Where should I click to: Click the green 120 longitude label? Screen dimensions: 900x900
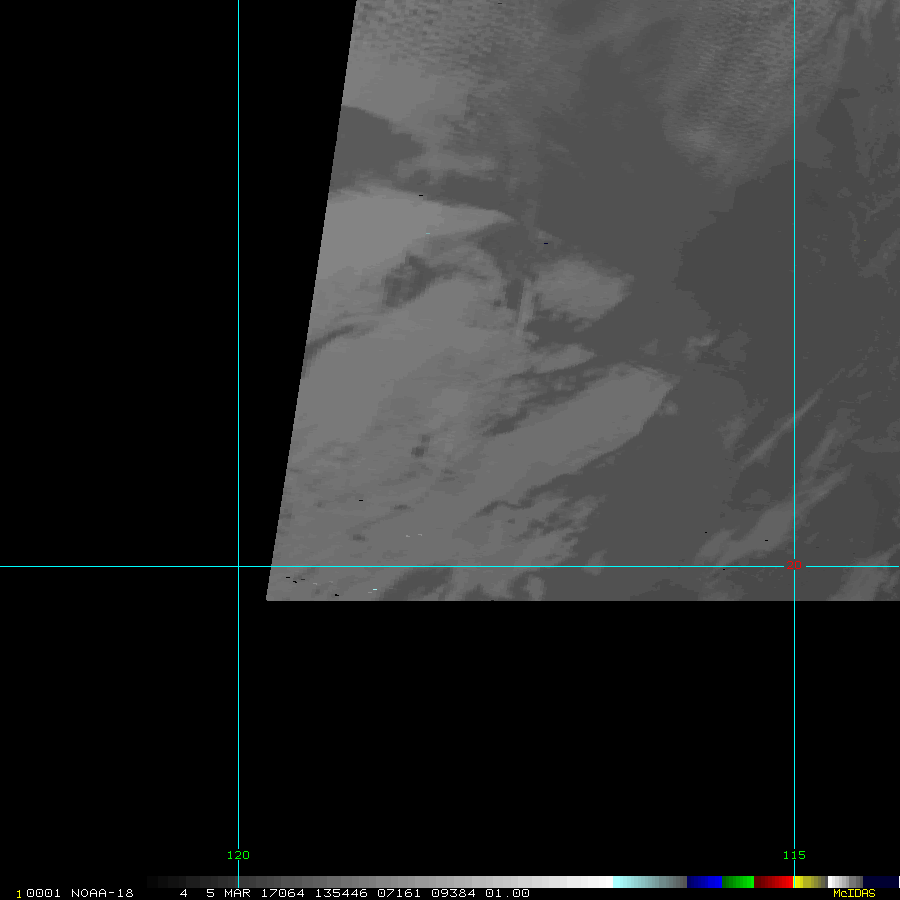(x=238, y=855)
